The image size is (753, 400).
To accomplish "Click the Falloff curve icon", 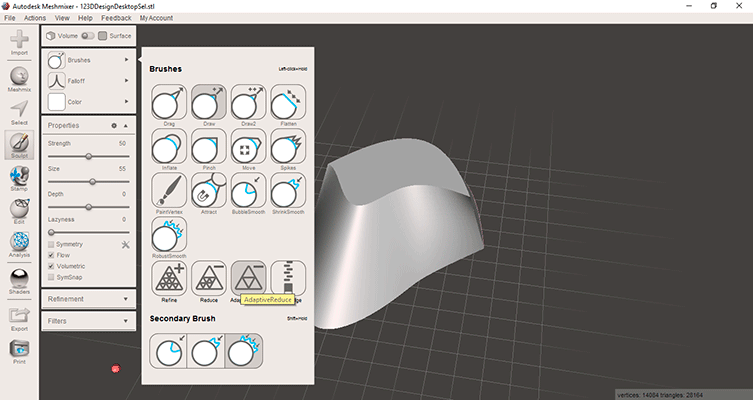I will tap(56, 81).
